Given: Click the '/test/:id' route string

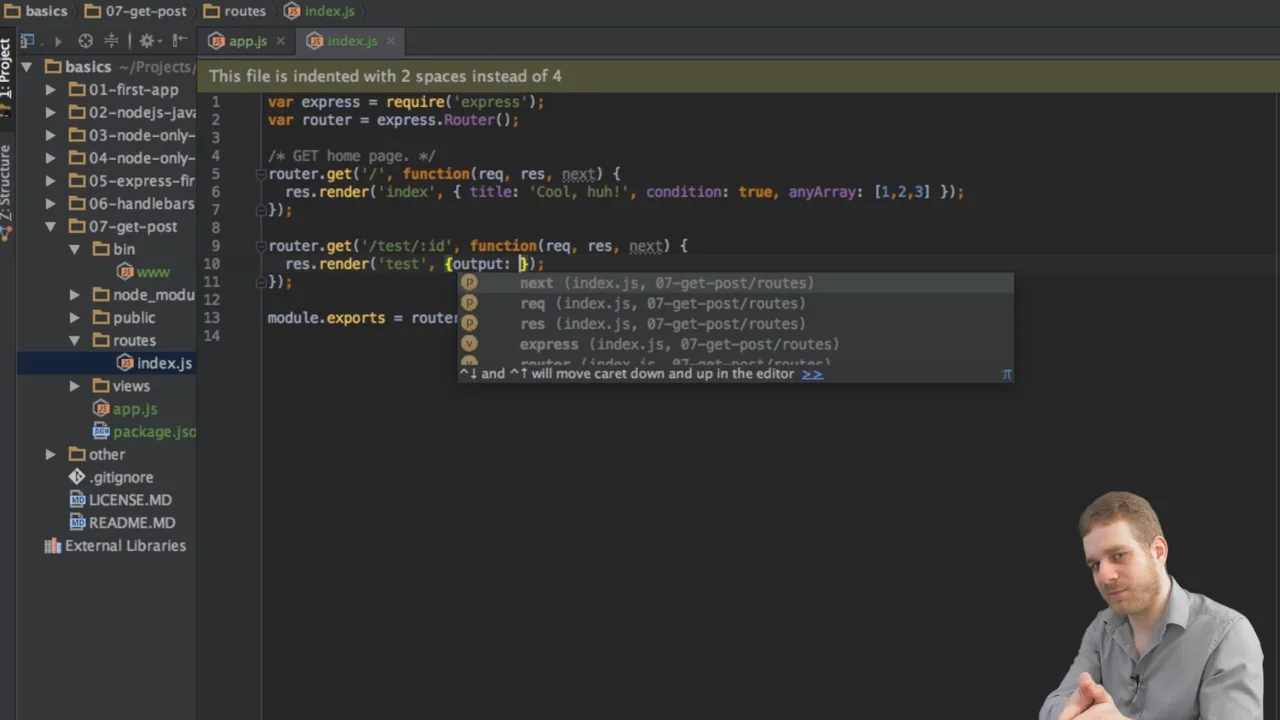Looking at the screenshot, I should point(407,246).
